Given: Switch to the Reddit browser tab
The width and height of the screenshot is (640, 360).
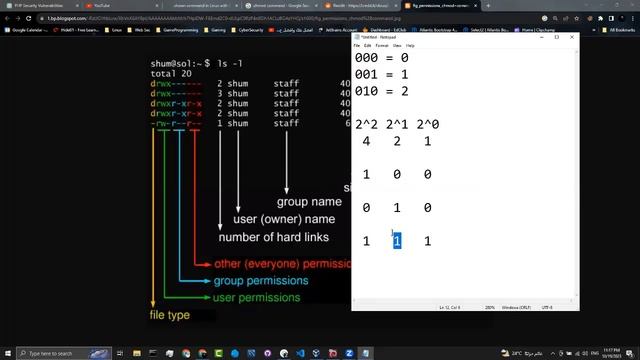Looking at the screenshot, I should click(x=361, y=6).
